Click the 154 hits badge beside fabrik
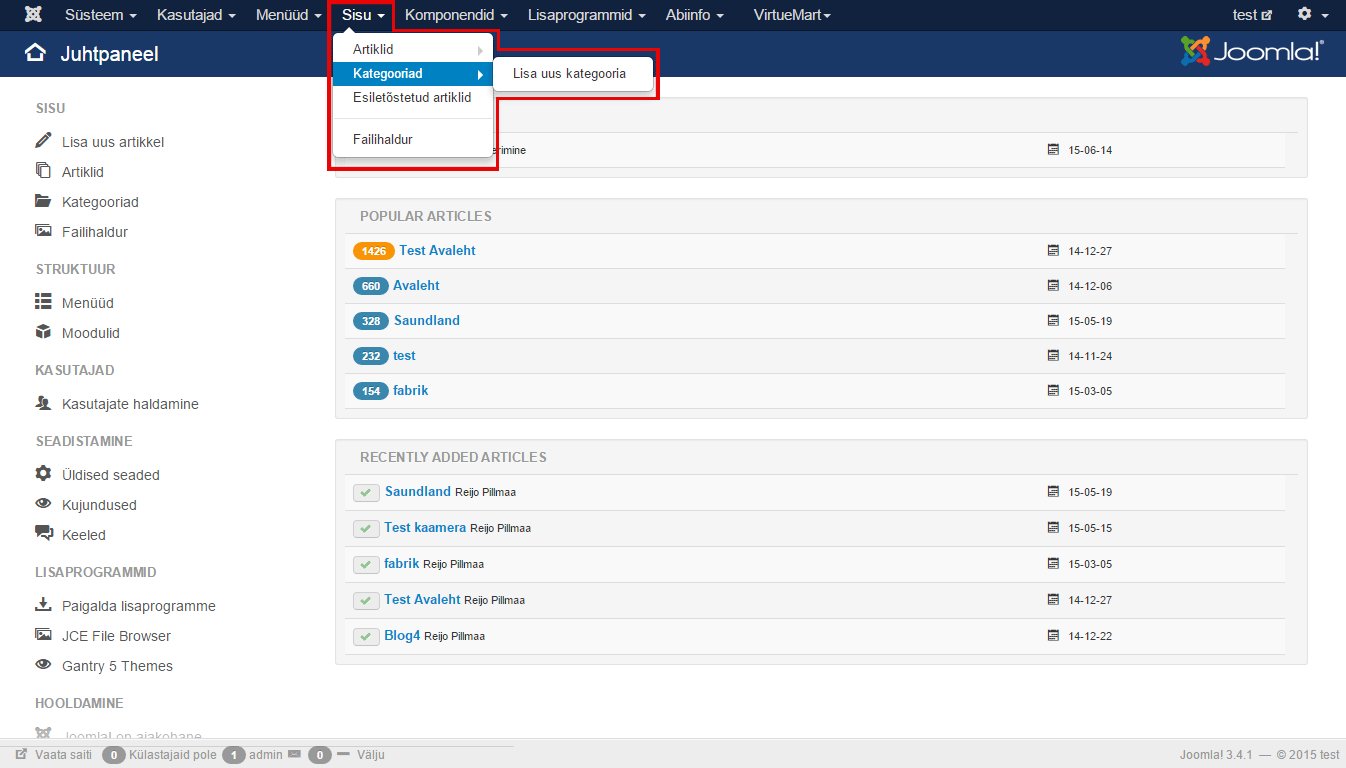Image resolution: width=1346 pixels, height=768 pixels. click(x=371, y=391)
